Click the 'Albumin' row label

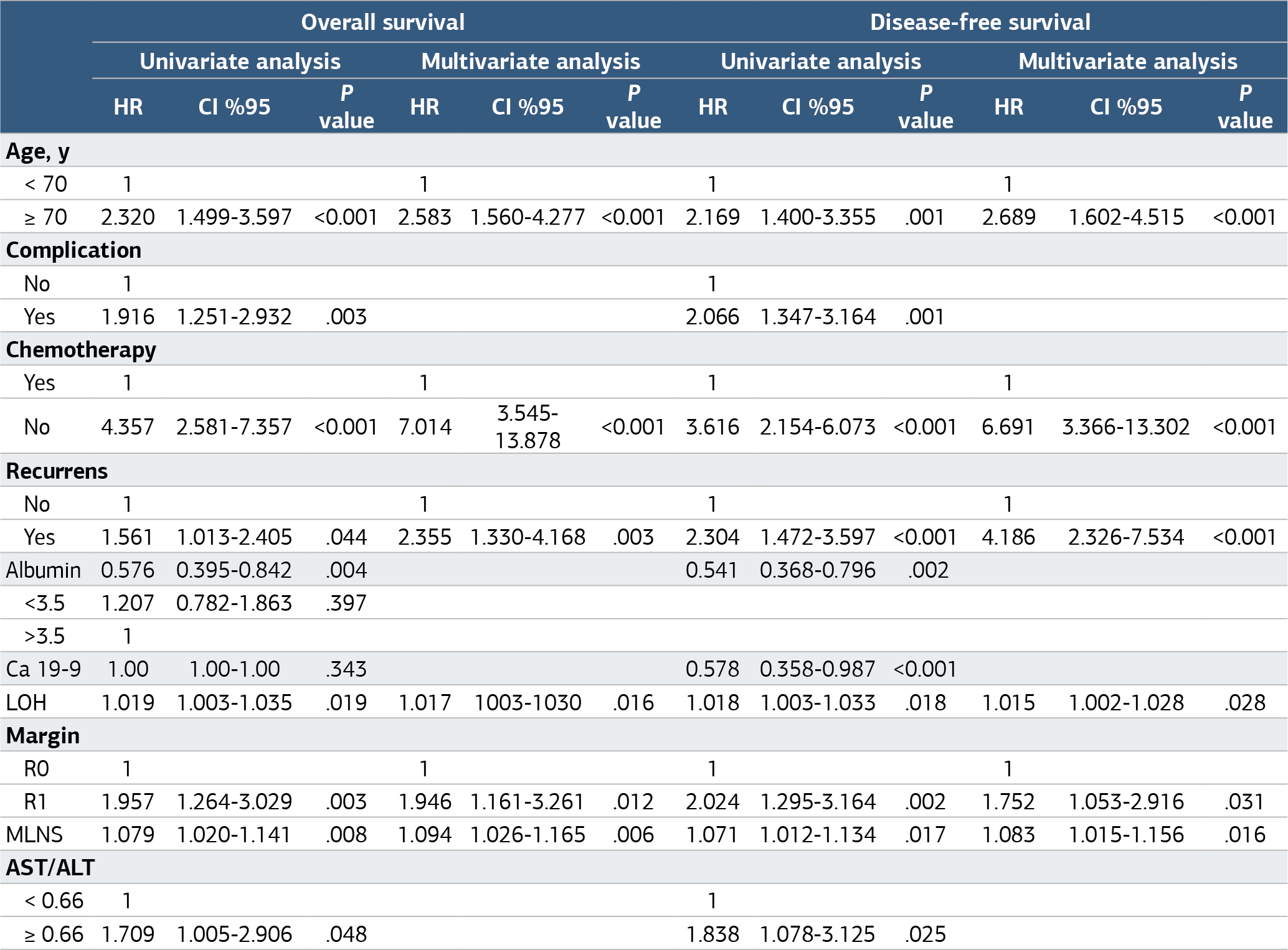coord(44,570)
